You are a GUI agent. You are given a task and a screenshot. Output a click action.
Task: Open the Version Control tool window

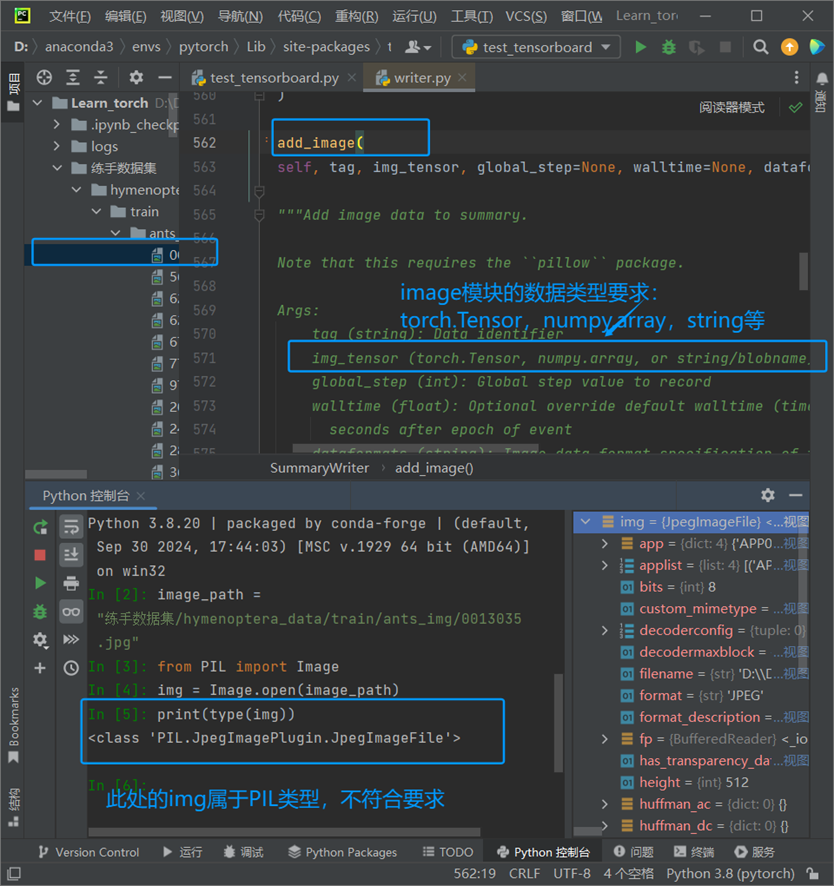tap(88, 852)
